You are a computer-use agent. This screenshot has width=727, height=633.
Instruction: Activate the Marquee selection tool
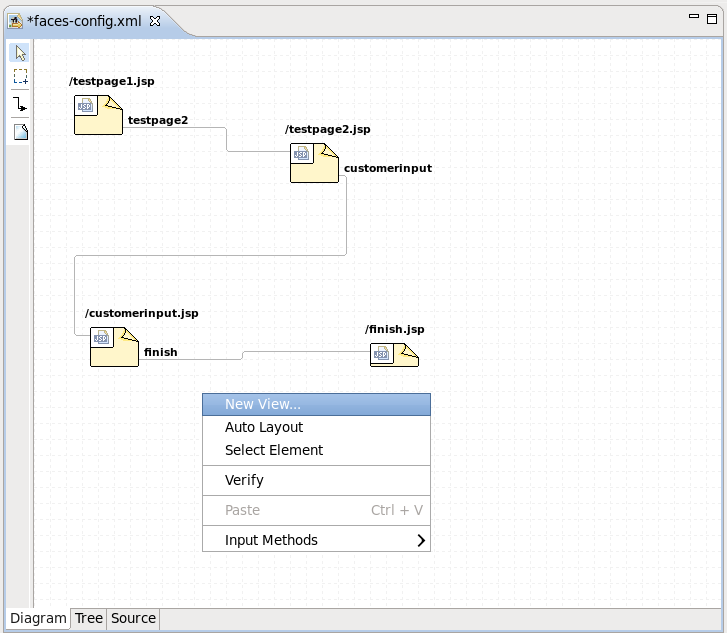pyautogui.click(x=20, y=77)
